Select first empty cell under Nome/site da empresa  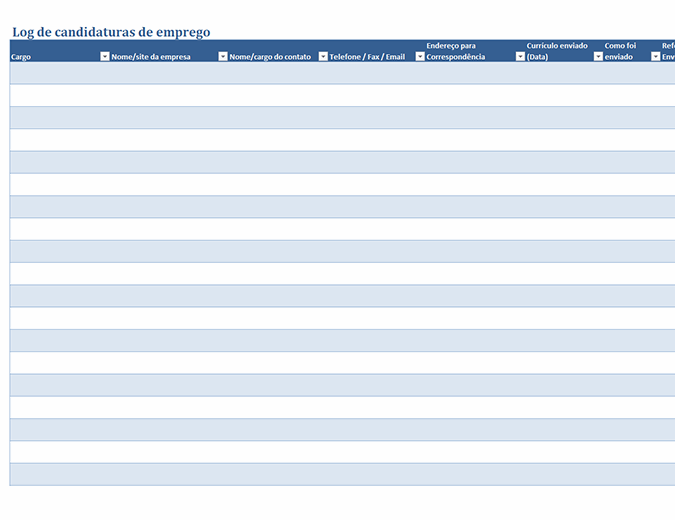165,73
